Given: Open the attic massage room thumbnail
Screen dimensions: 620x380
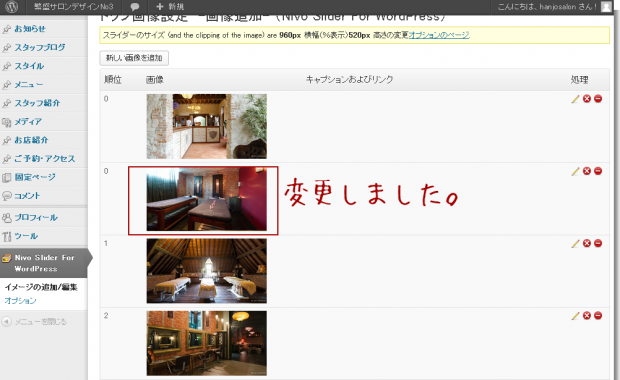Looking at the screenshot, I should [206, 271].
